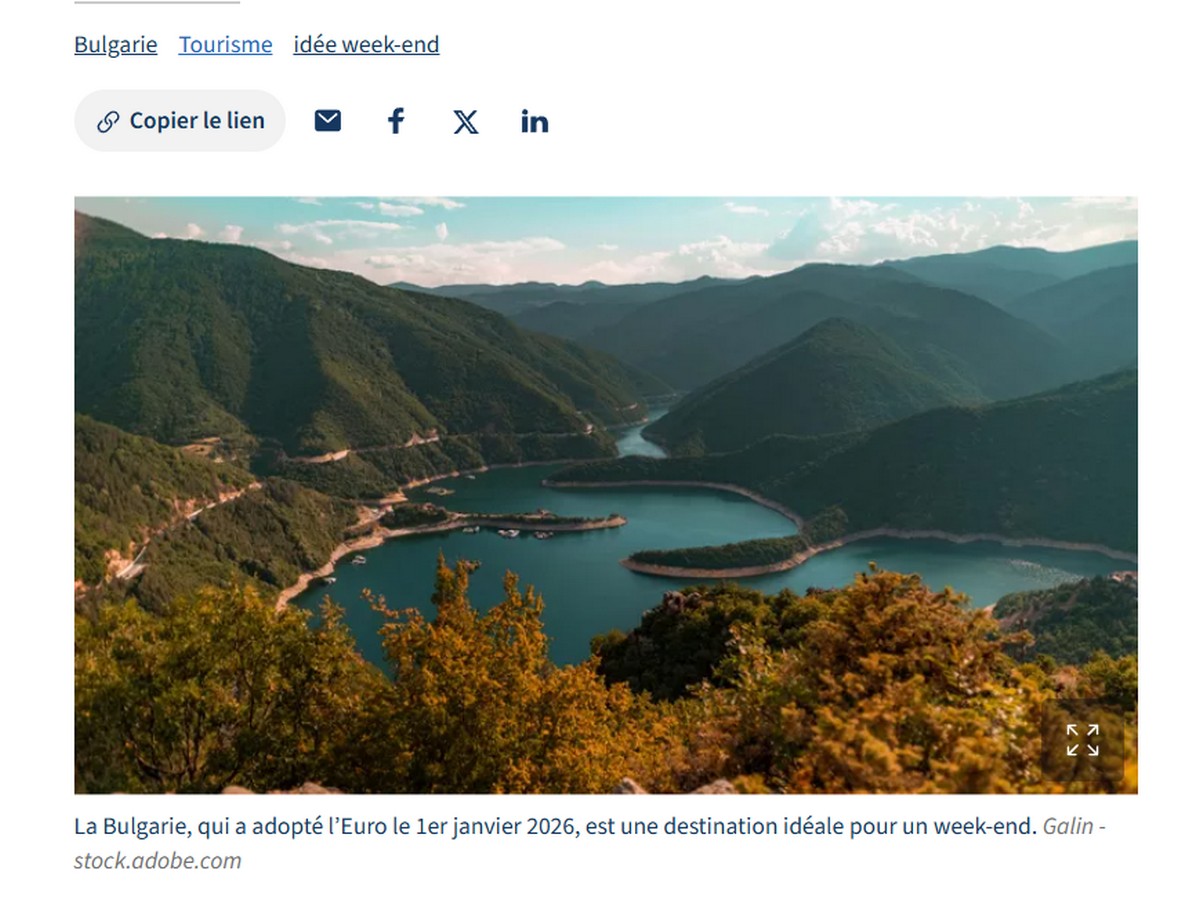1200x900 pixels.
Task: Click the word "Euro" in the caption
Action: tap(346, 828)
